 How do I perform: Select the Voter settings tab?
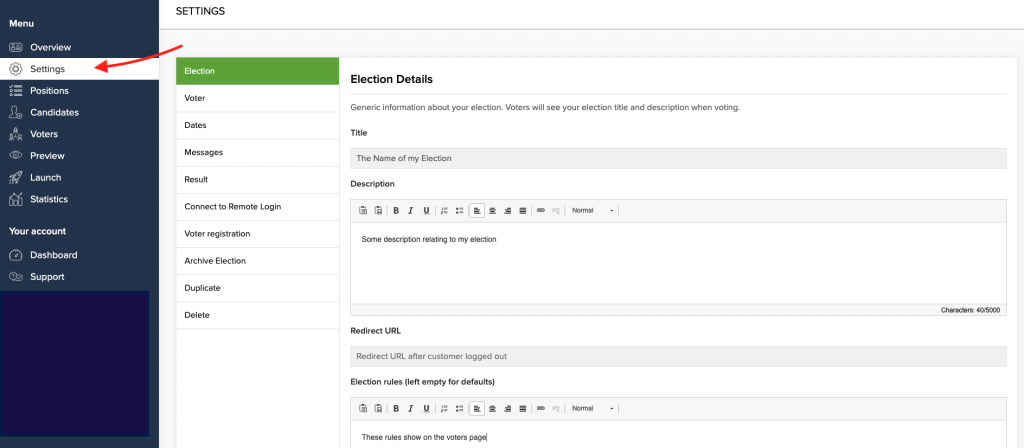point(257,98)
